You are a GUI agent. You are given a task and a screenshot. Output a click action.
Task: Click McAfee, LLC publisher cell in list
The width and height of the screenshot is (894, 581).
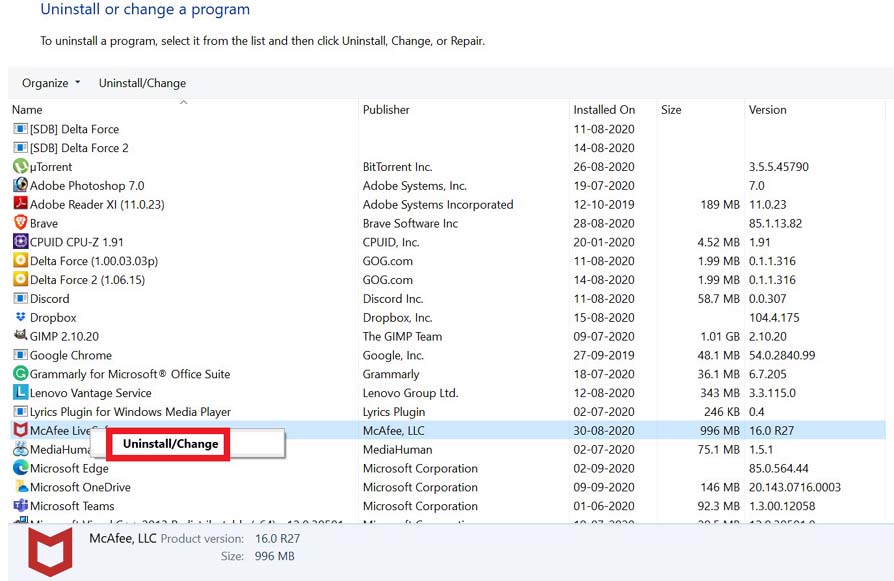tap(393, 430)
